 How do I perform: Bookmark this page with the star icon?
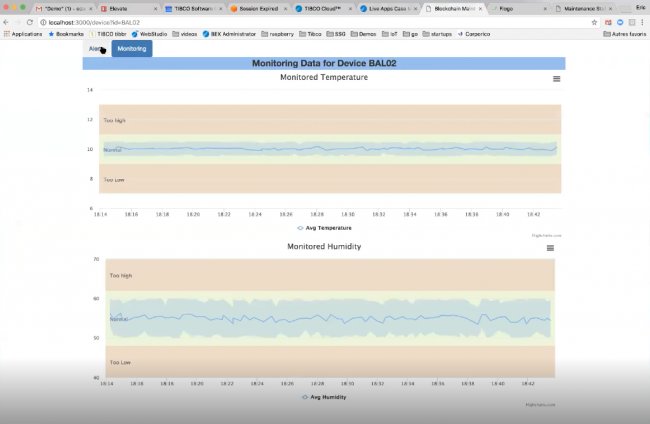tap(594, 22)
